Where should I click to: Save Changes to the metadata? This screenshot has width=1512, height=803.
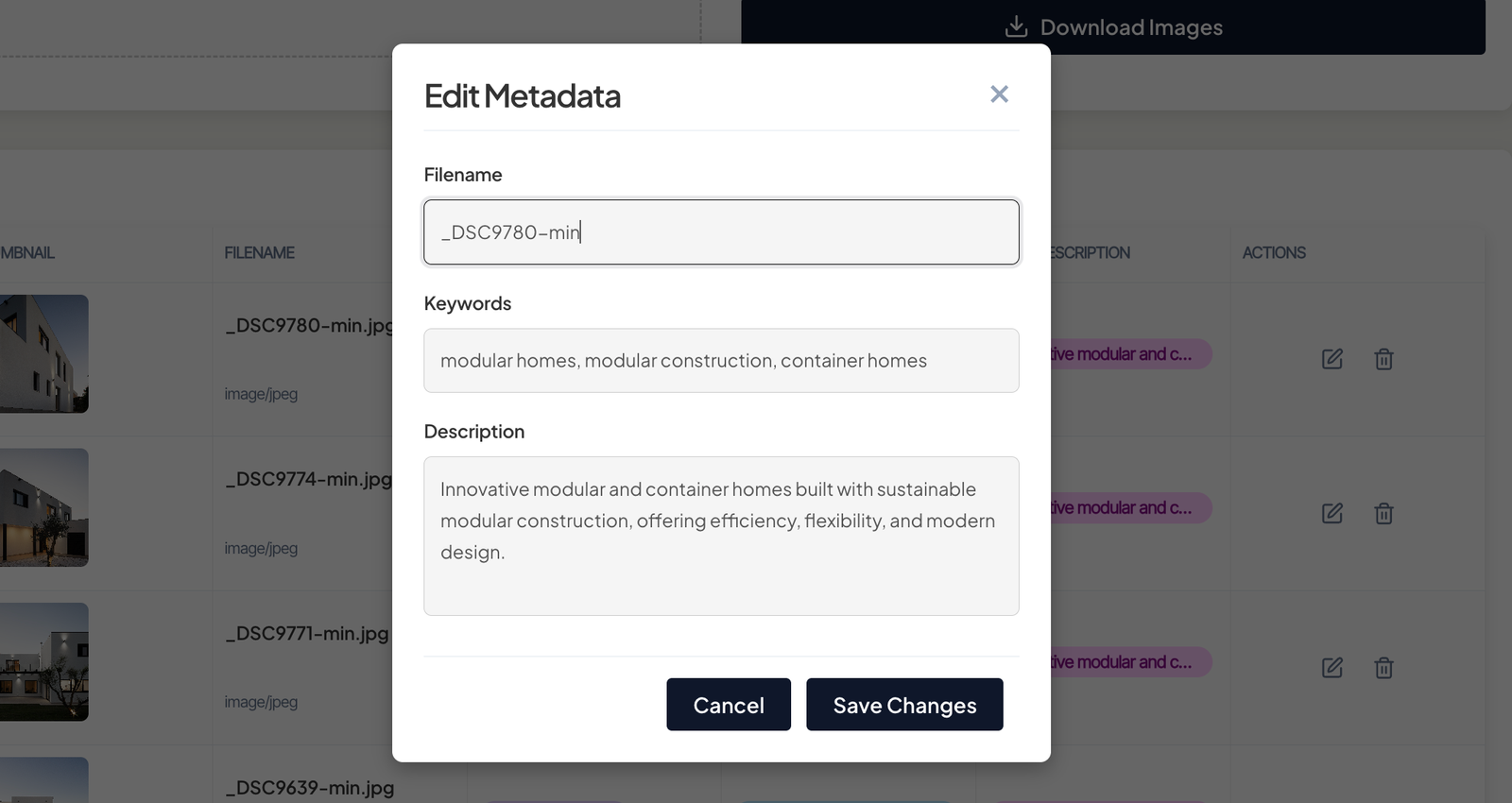click(x=903, y=705)
